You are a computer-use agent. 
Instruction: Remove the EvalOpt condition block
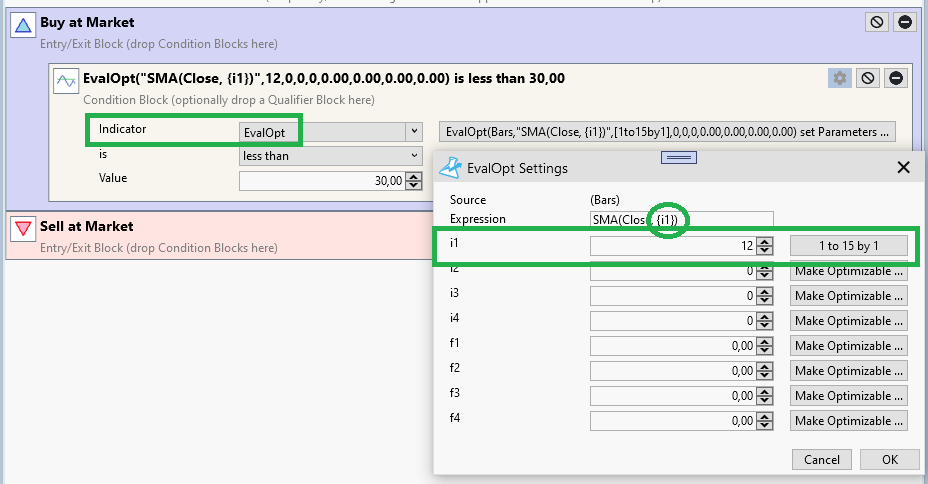pyautogui.click(x=896, y=78)
